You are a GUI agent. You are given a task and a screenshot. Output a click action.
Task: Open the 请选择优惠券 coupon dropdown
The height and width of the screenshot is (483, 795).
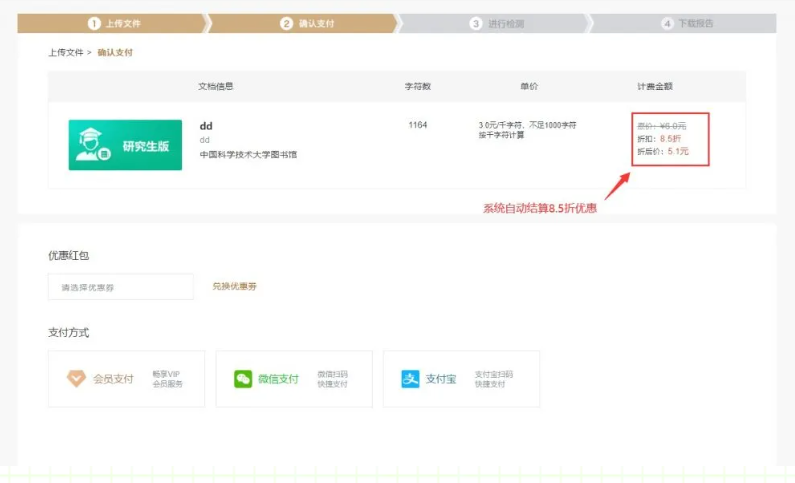[120, 287]
